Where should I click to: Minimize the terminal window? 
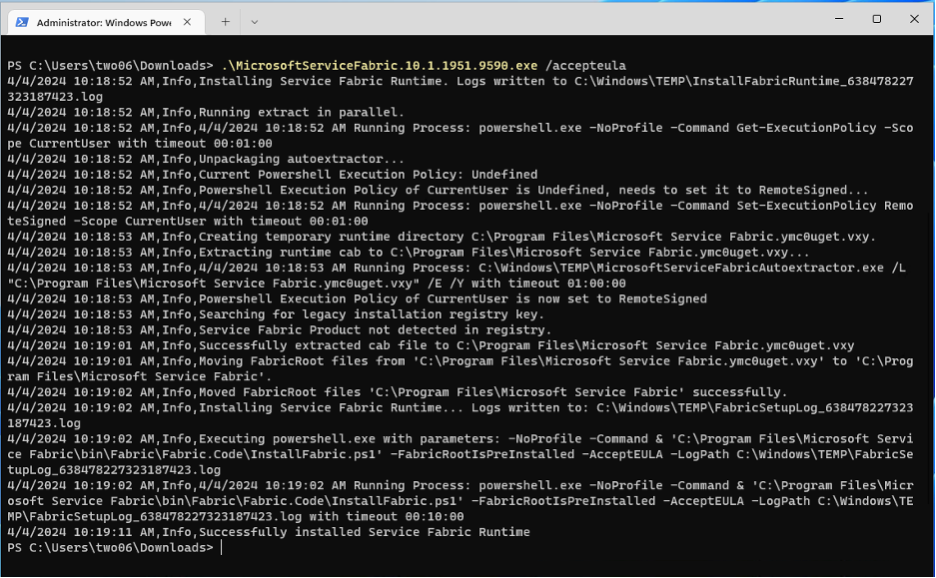[x=839, y=19]
